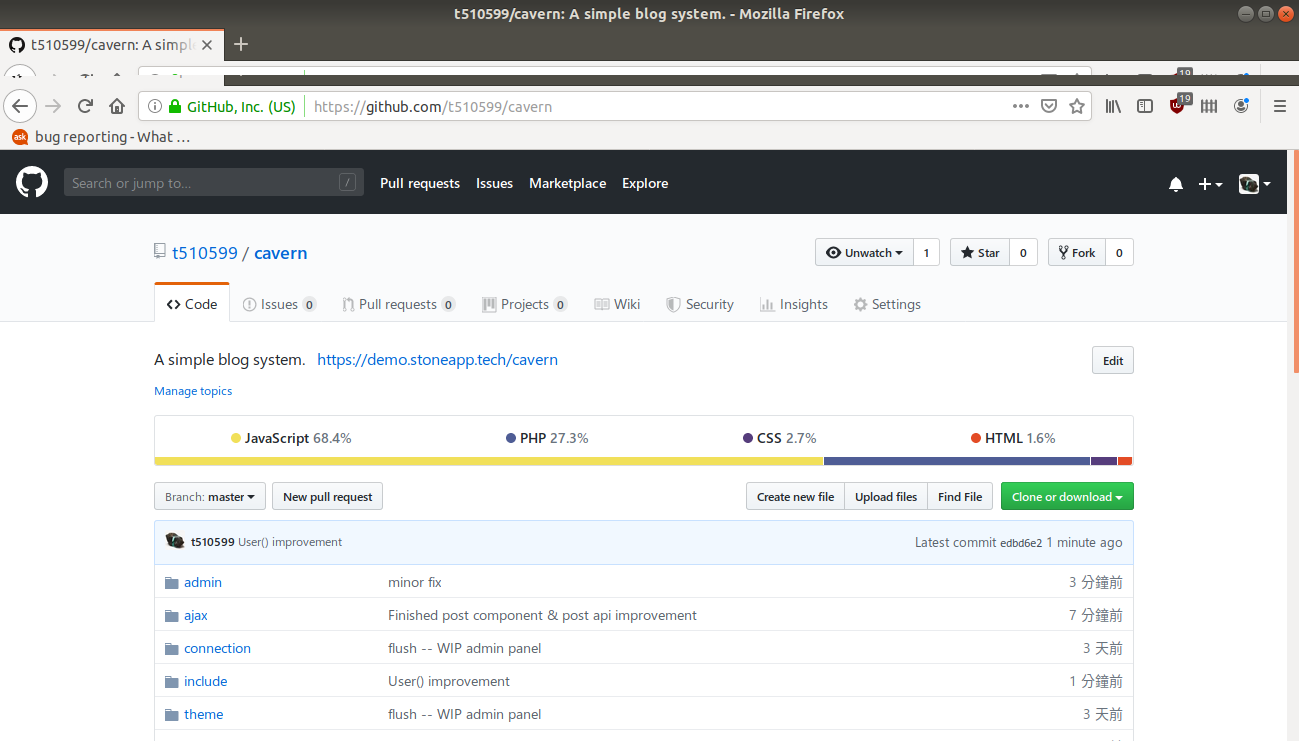
Task: Click the admin folder icon
Action: coord(171,582)
